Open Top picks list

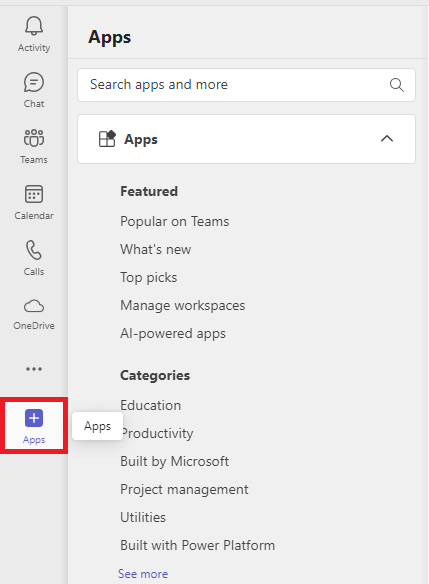(x=148, y=277)
